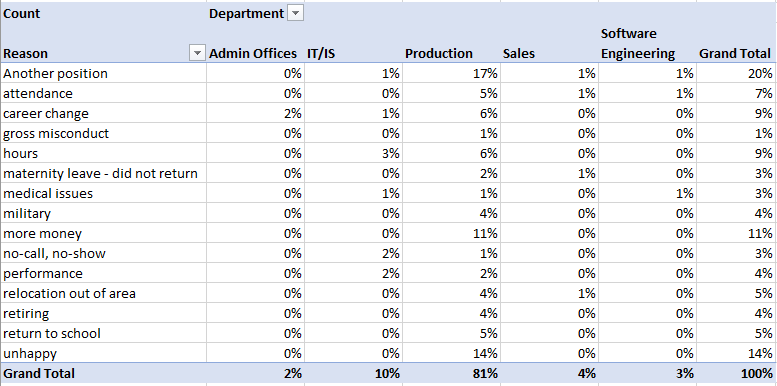Click Grand Total 5% in return to school row

[x=736, y=333]
